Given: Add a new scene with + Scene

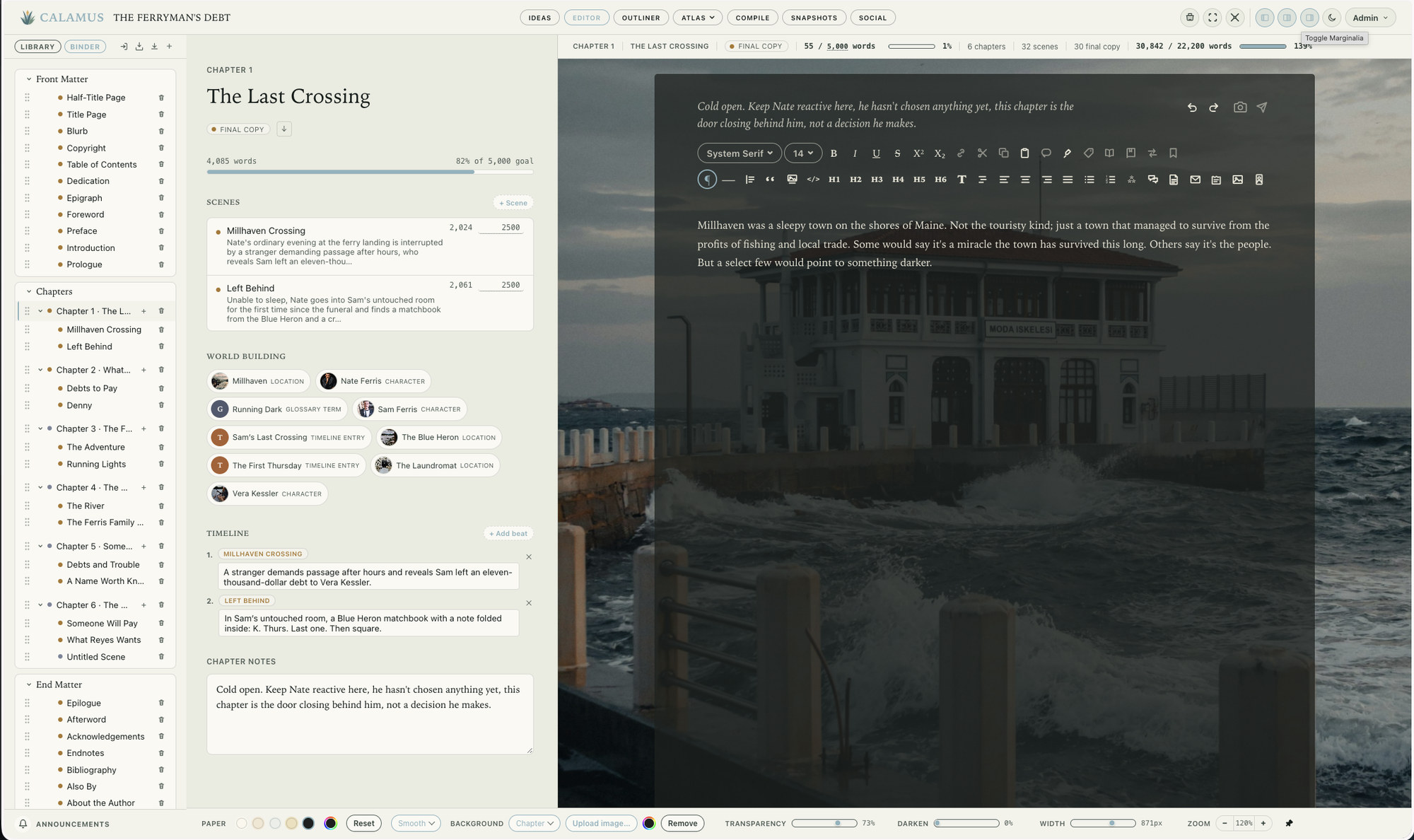Looking at the screenshot, I should pyautogui.click(x=513, y=203).
